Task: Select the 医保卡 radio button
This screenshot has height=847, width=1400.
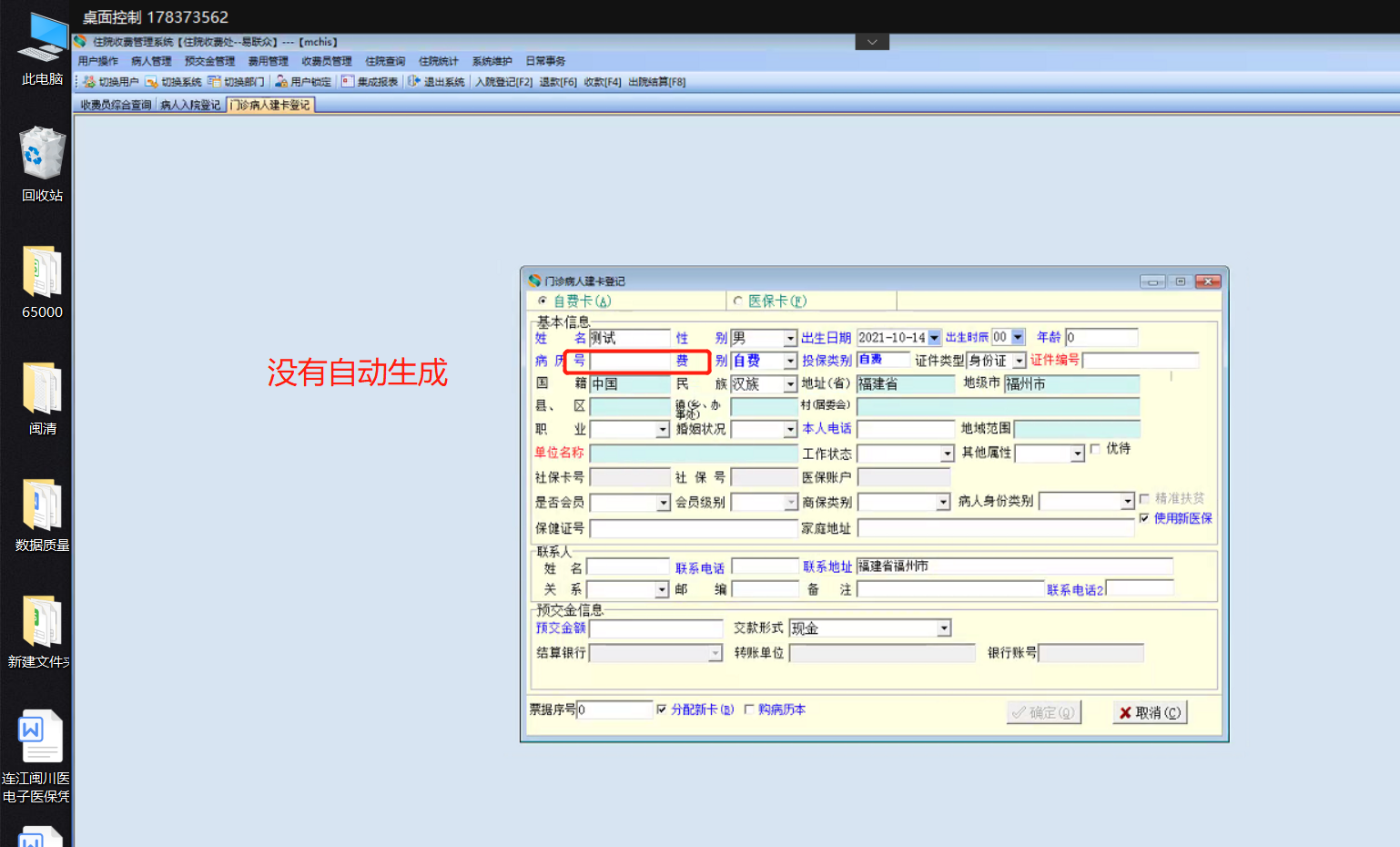Action: [738, 301]
